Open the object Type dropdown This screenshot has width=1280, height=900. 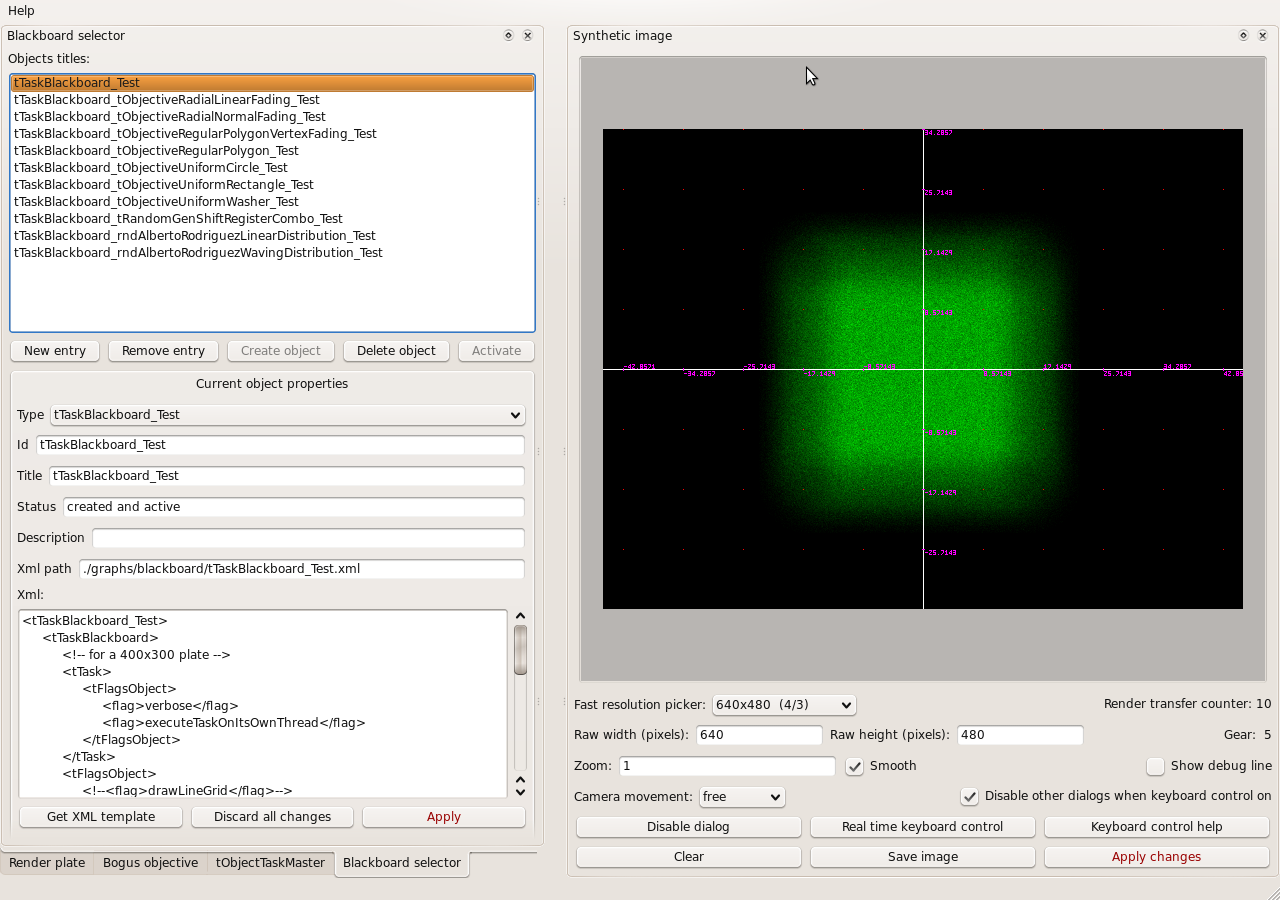click(x=288, y=415)
